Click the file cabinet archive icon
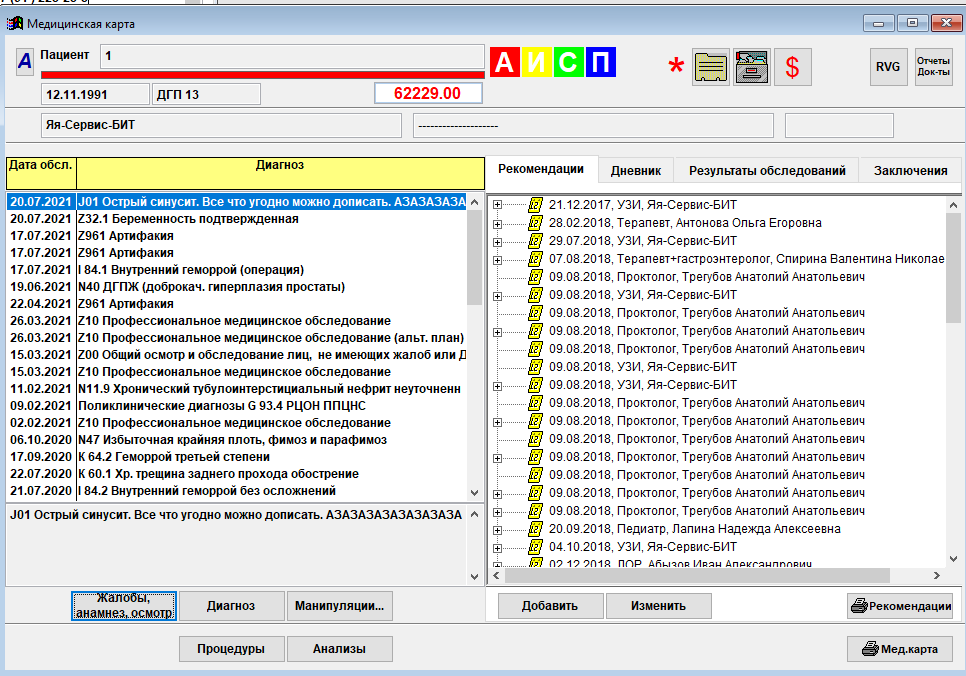The height and width of the screenshot is (676, 966). tap(751, 67)
